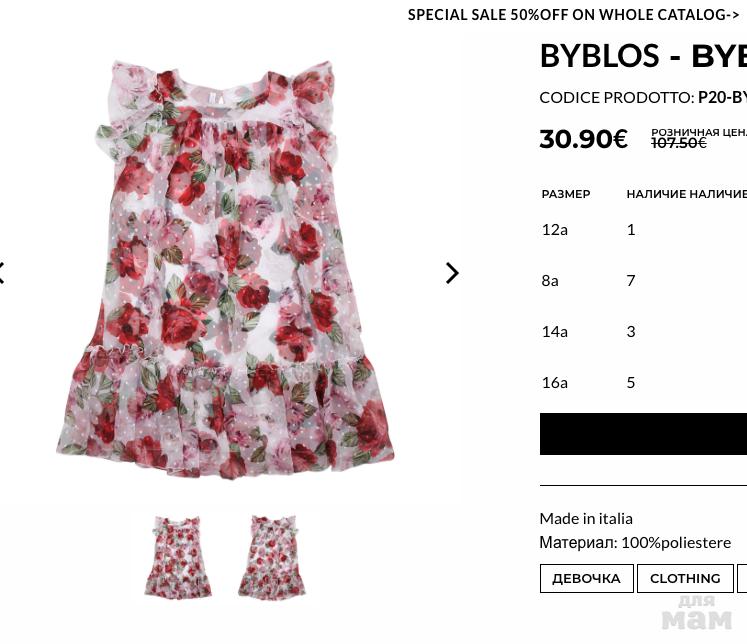Click the crossed-out 107.50€ price
The width and height of the screenshot is (747, 644).
point(679,143)
